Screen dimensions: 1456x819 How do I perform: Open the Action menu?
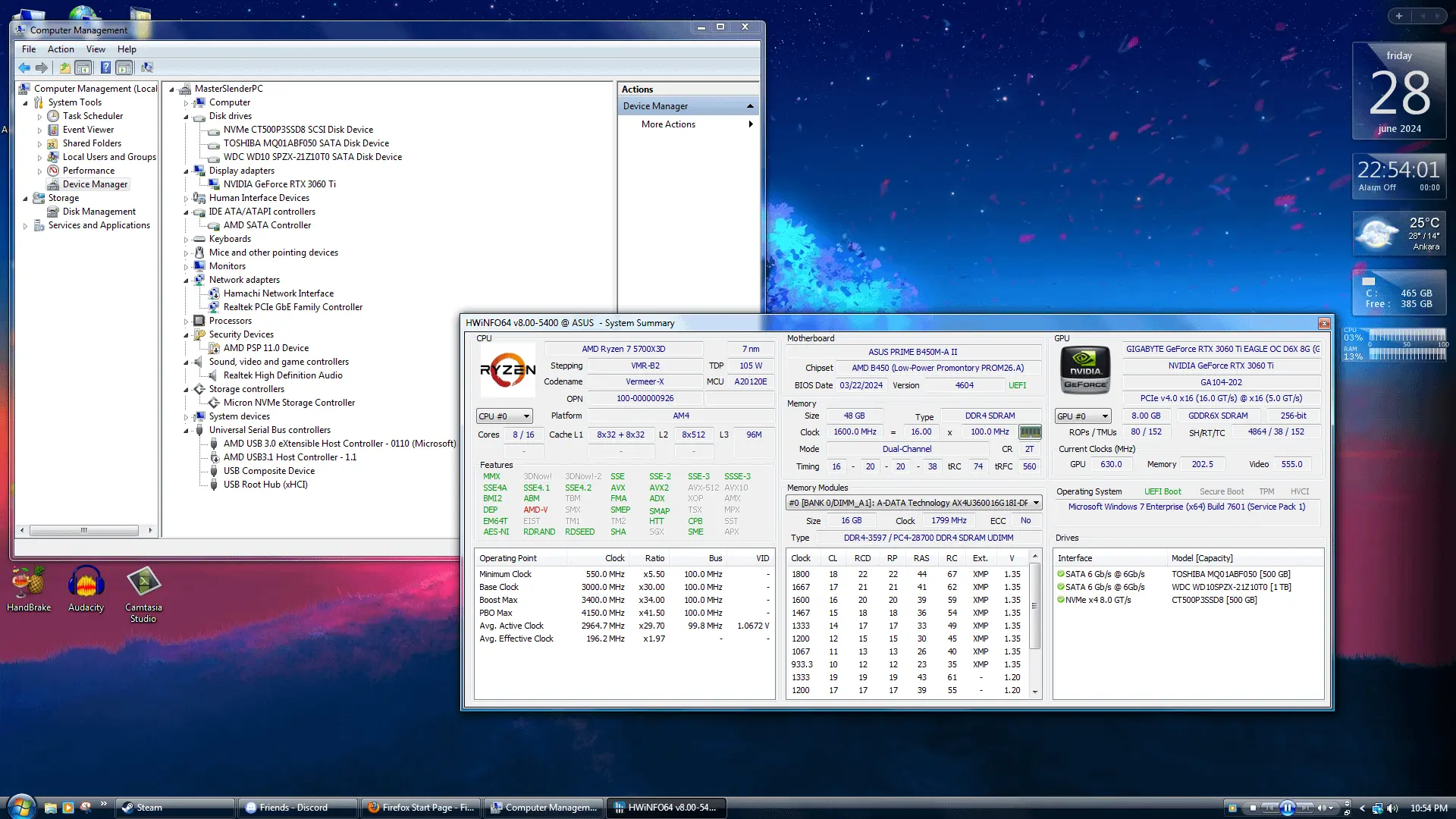pyautogui.click(x=61, y=49)
